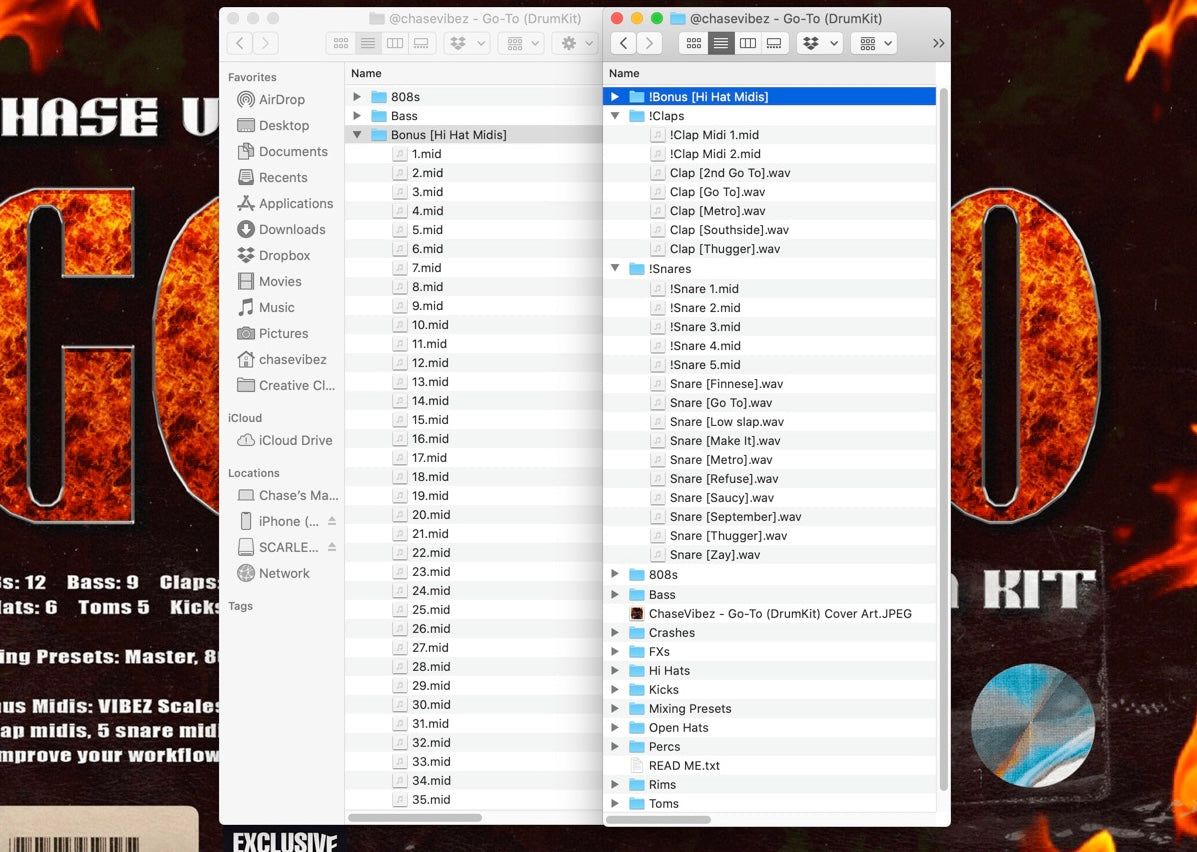1197x852 pixels.
Task: Open Pictures from the sidebar
Action: point(273,333)
